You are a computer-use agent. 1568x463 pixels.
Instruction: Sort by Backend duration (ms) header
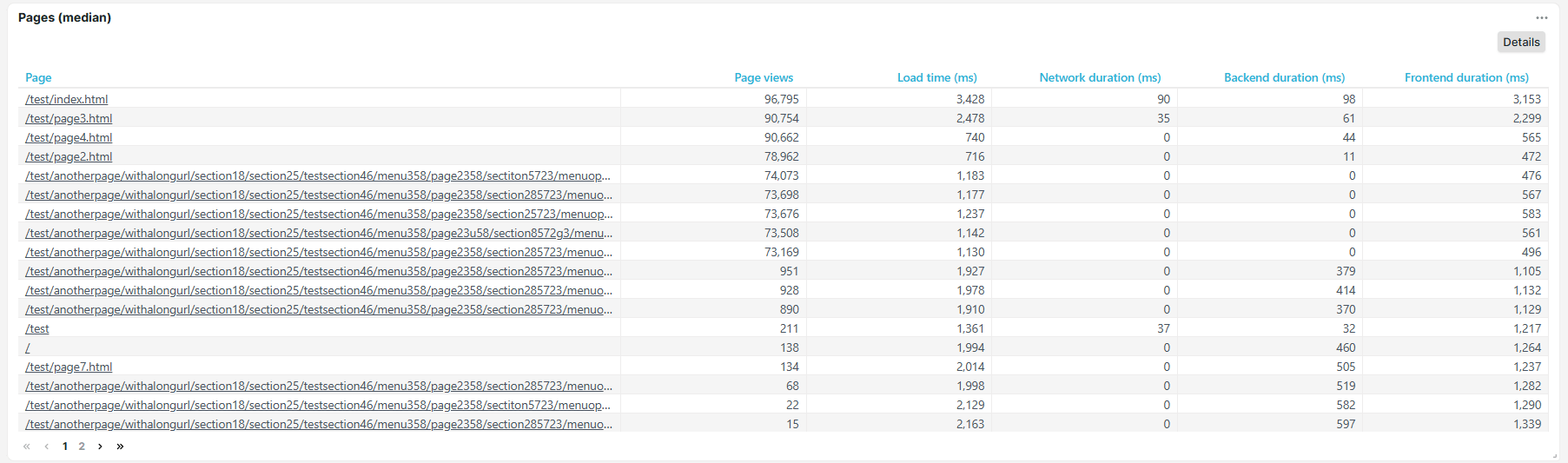tap(1284, 77)
